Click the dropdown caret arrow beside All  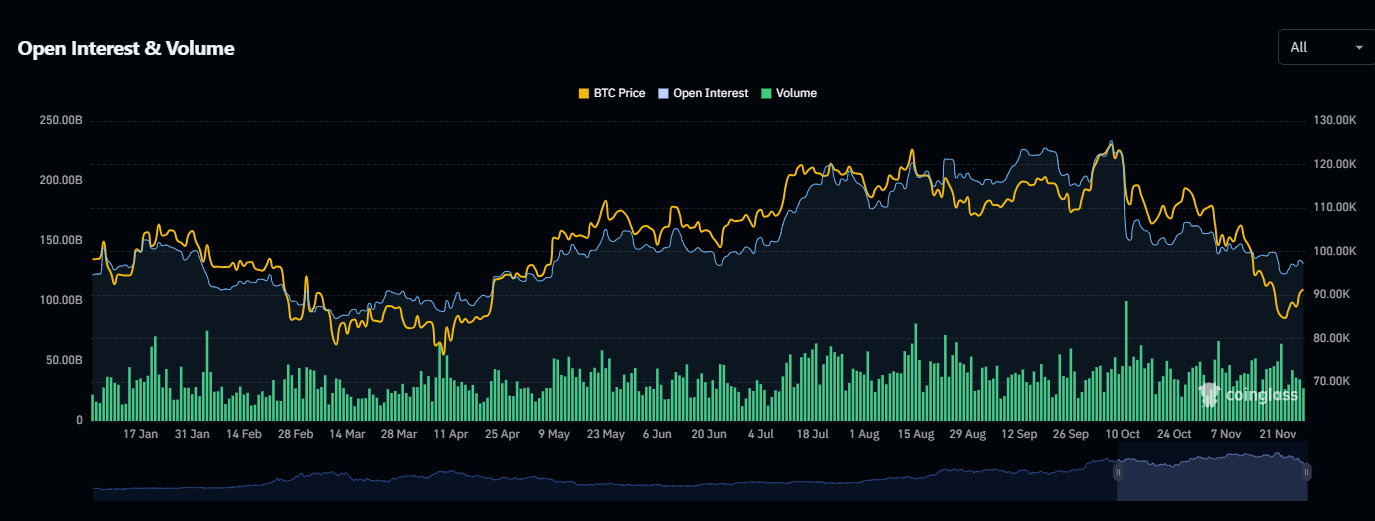click(x=1358, y=47)
